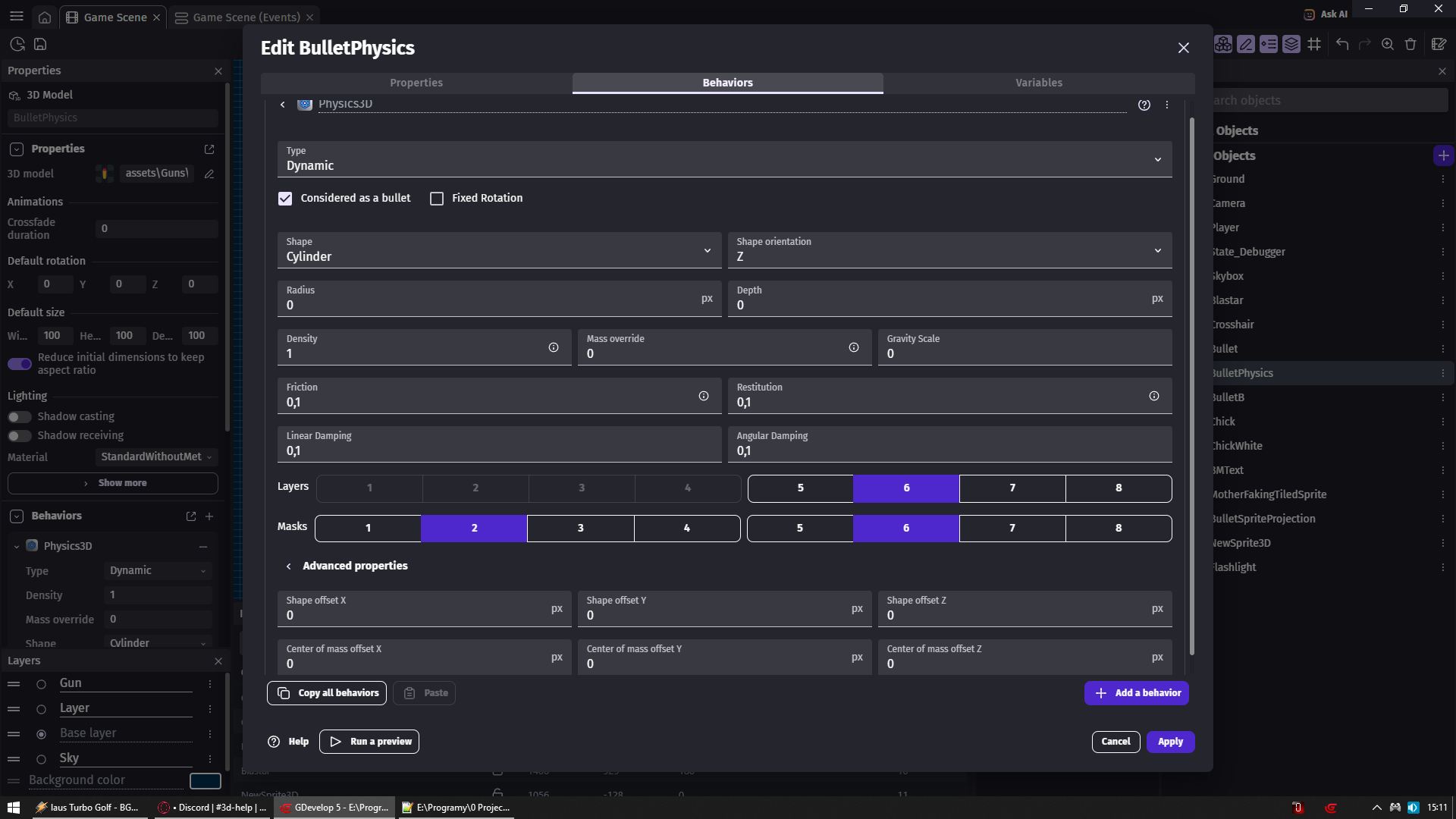Viewport: 1456px width, 819px height.
Task: Uncheck Considered as a bullet
Action: point(285,199)
